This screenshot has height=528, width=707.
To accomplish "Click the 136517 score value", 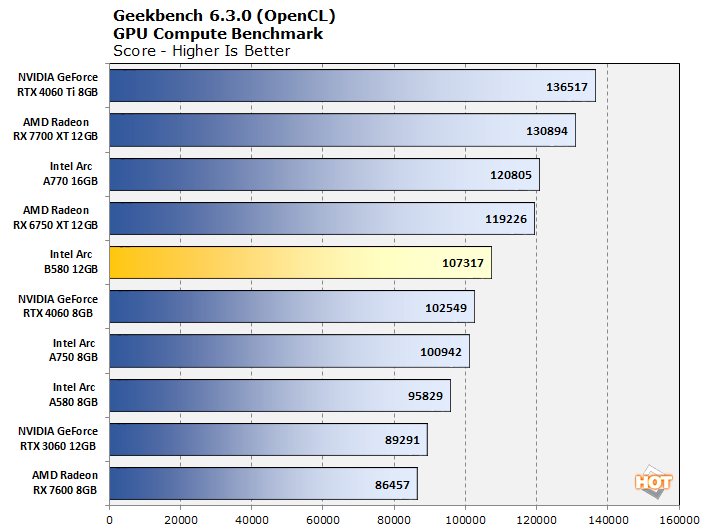I will [x=567, y=87].
